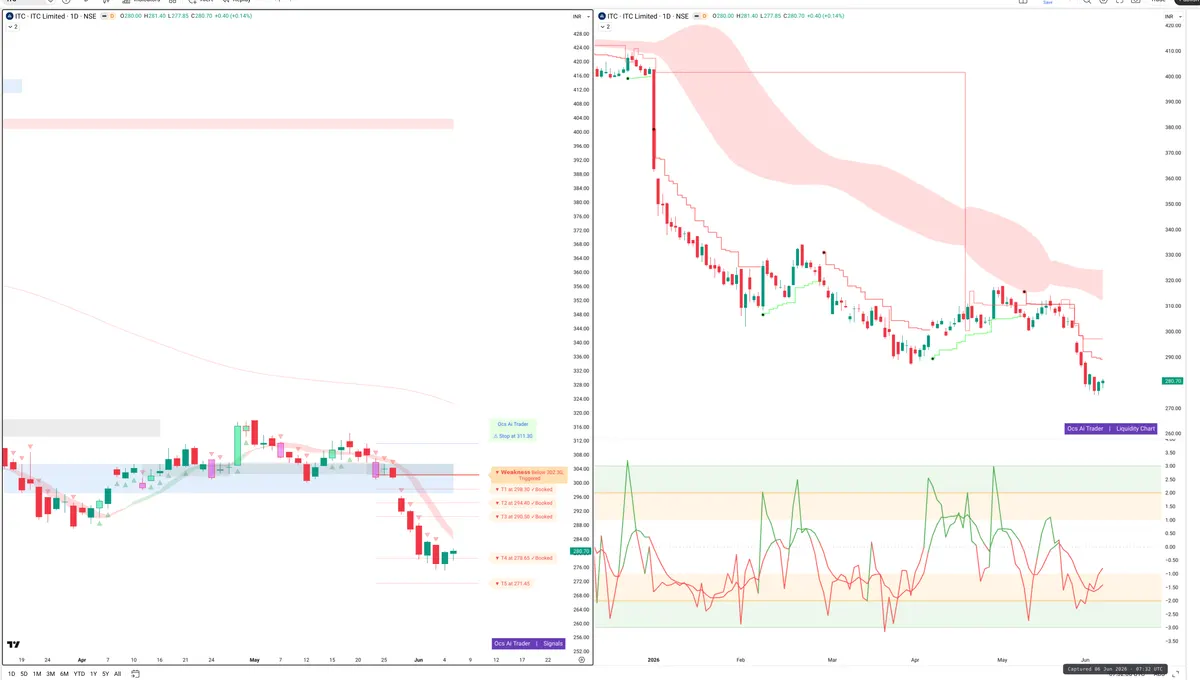The image size is (1200, 680).
Task: Click the Ocs Ai Trader label above the stop
Action: point(513,425)
